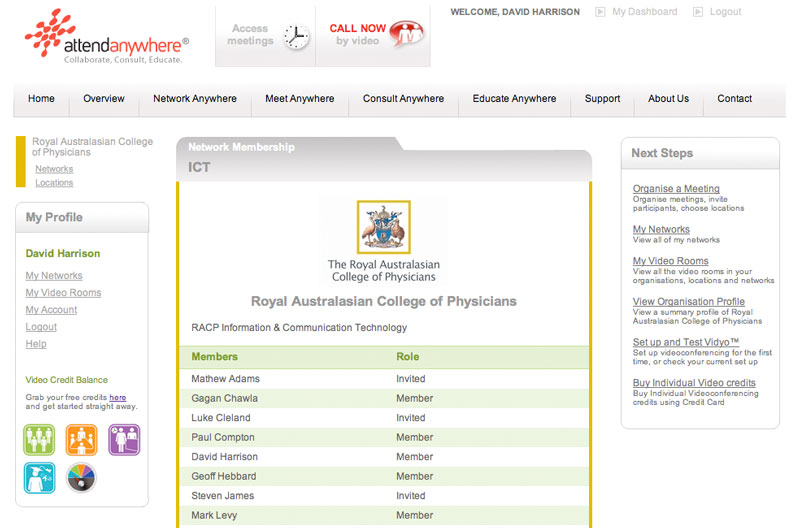Click the My Dashboard arrow icon
The height and width of the screenshot is (528, 800).
(x=600, y=12)
